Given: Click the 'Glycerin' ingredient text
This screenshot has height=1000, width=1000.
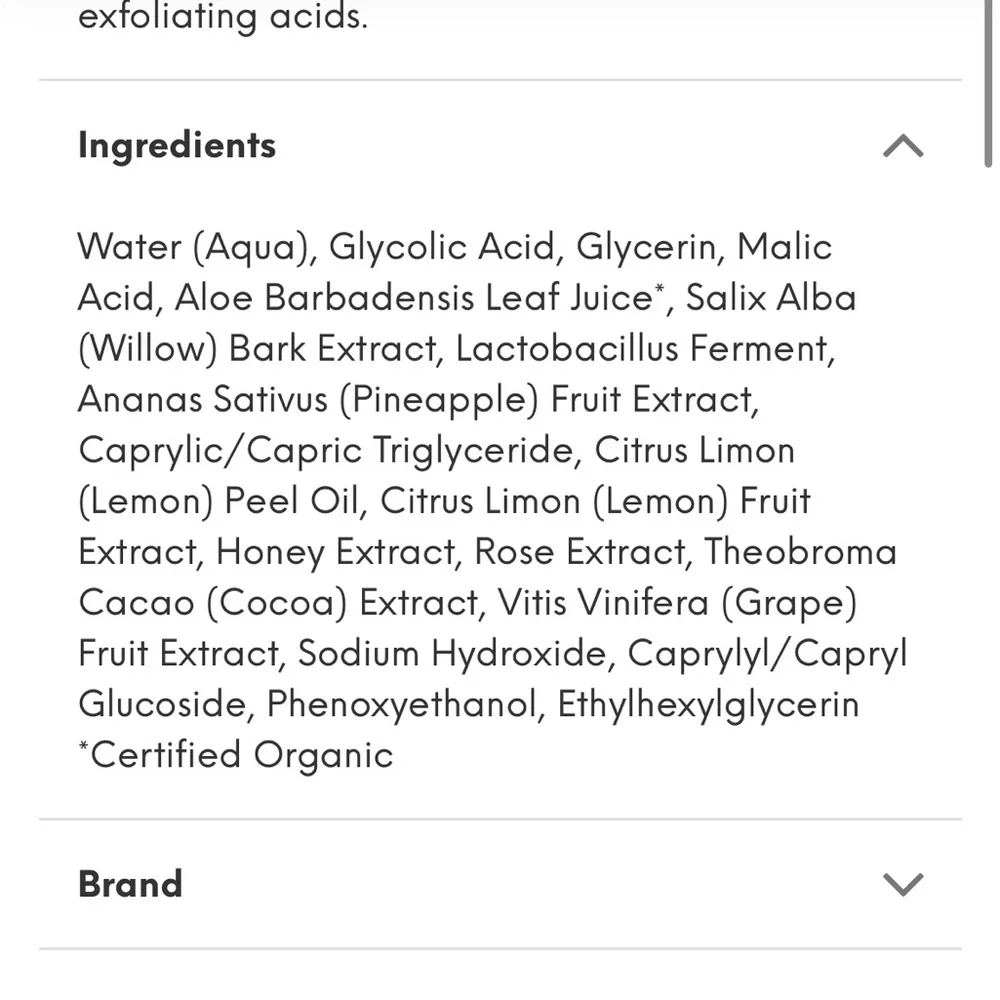Looking at the screenshot, I should (648, 247).
